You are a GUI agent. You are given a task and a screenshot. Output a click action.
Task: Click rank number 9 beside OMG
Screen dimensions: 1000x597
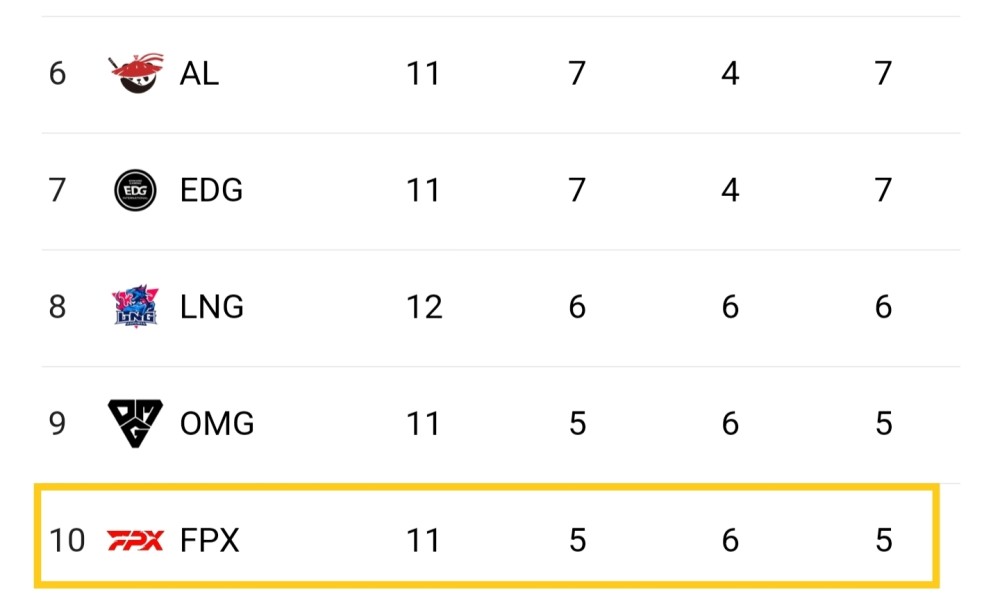tap(57, 423)
